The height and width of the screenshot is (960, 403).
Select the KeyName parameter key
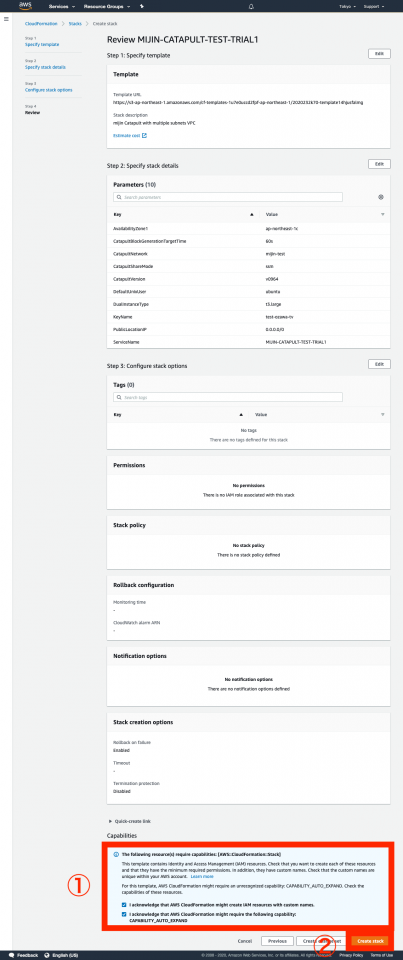[x=122, y=317]
